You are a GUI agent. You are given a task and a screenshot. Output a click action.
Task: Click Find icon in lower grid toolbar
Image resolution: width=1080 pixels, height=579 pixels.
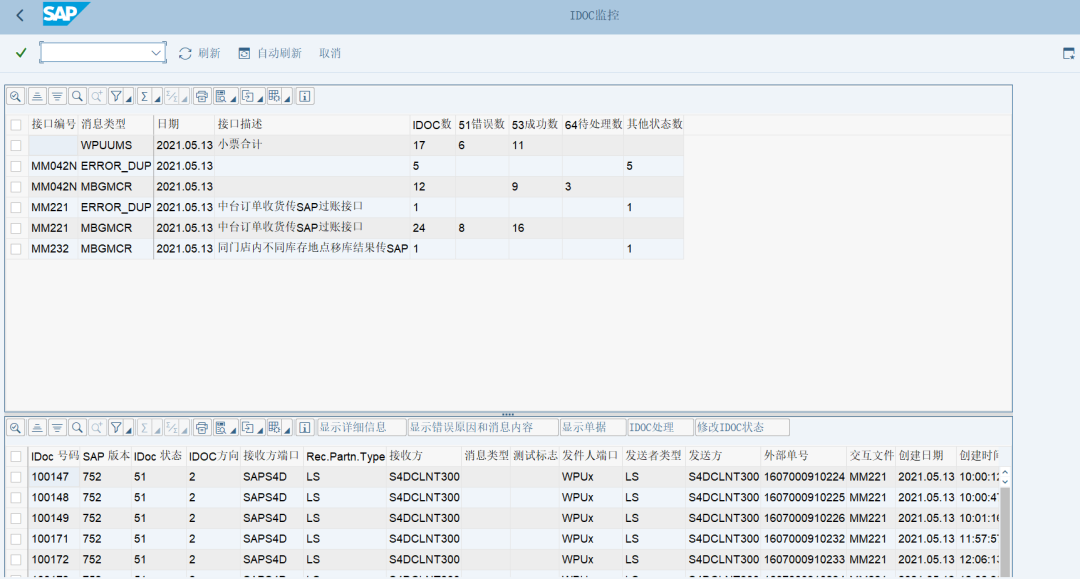coord(77,428)
